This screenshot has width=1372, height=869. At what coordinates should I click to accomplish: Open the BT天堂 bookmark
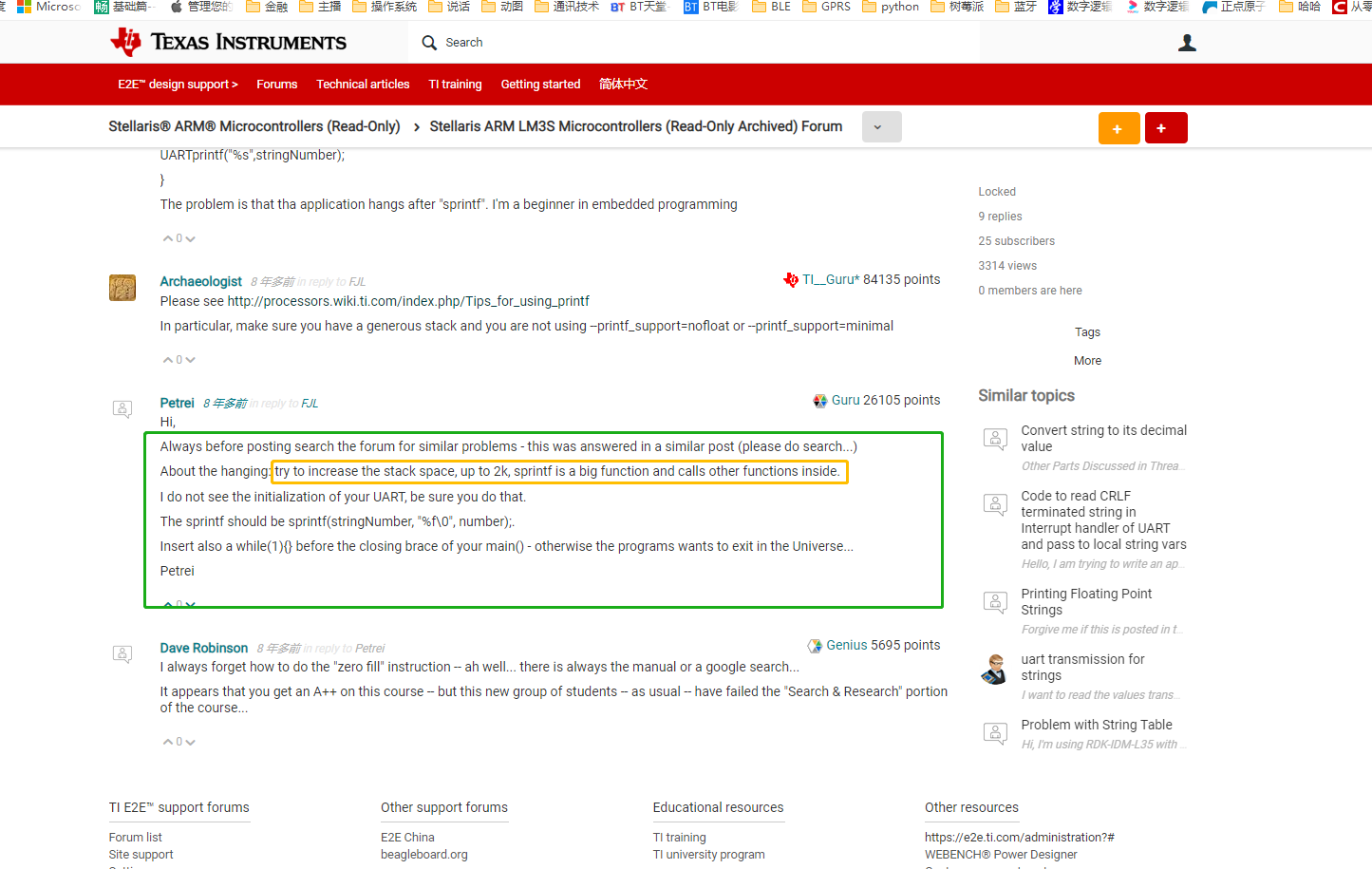pyautogui.click(x=639, y=7)
